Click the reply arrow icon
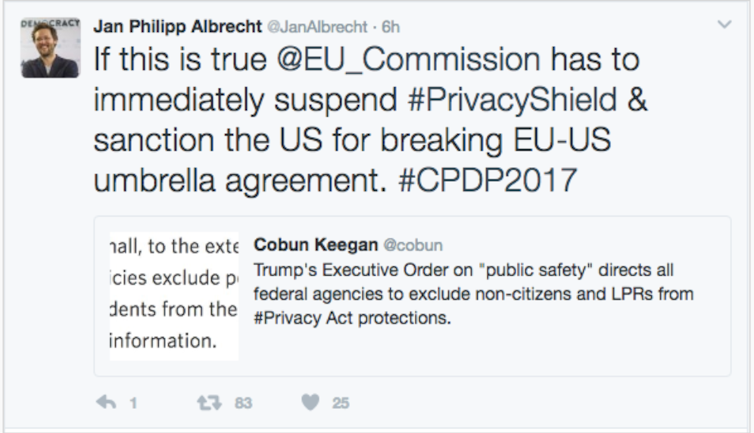Image resolution: width=754 pixels, height=433 pixels. (104, 403)
